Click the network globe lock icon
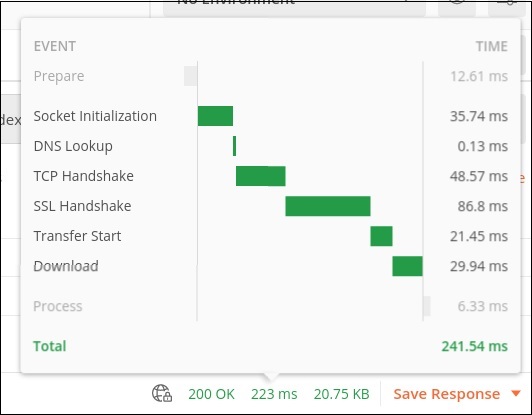This screenshot has height=415, width=532. [x=162, y=393]
